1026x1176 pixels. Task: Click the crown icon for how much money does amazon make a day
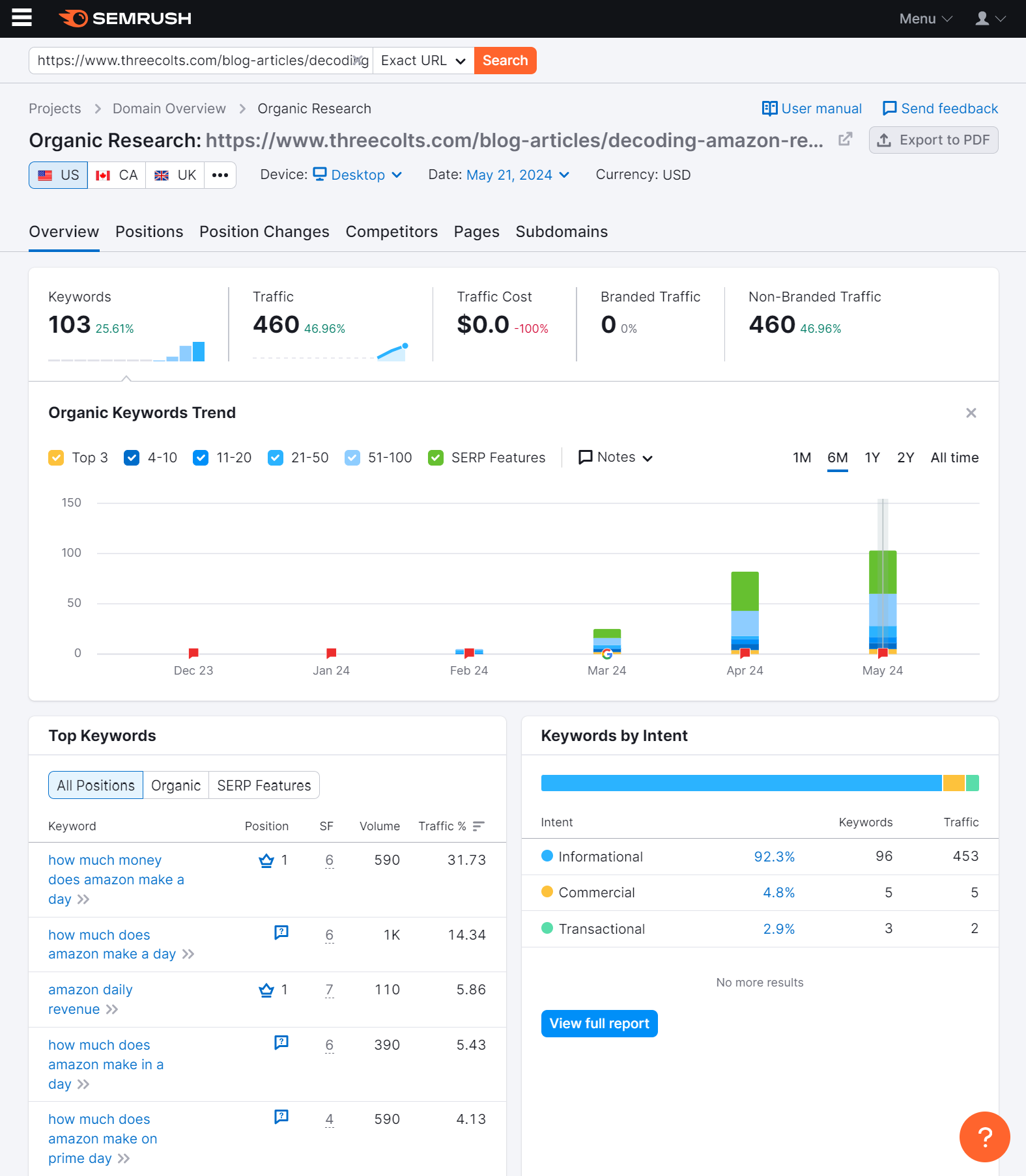(266, 861)
